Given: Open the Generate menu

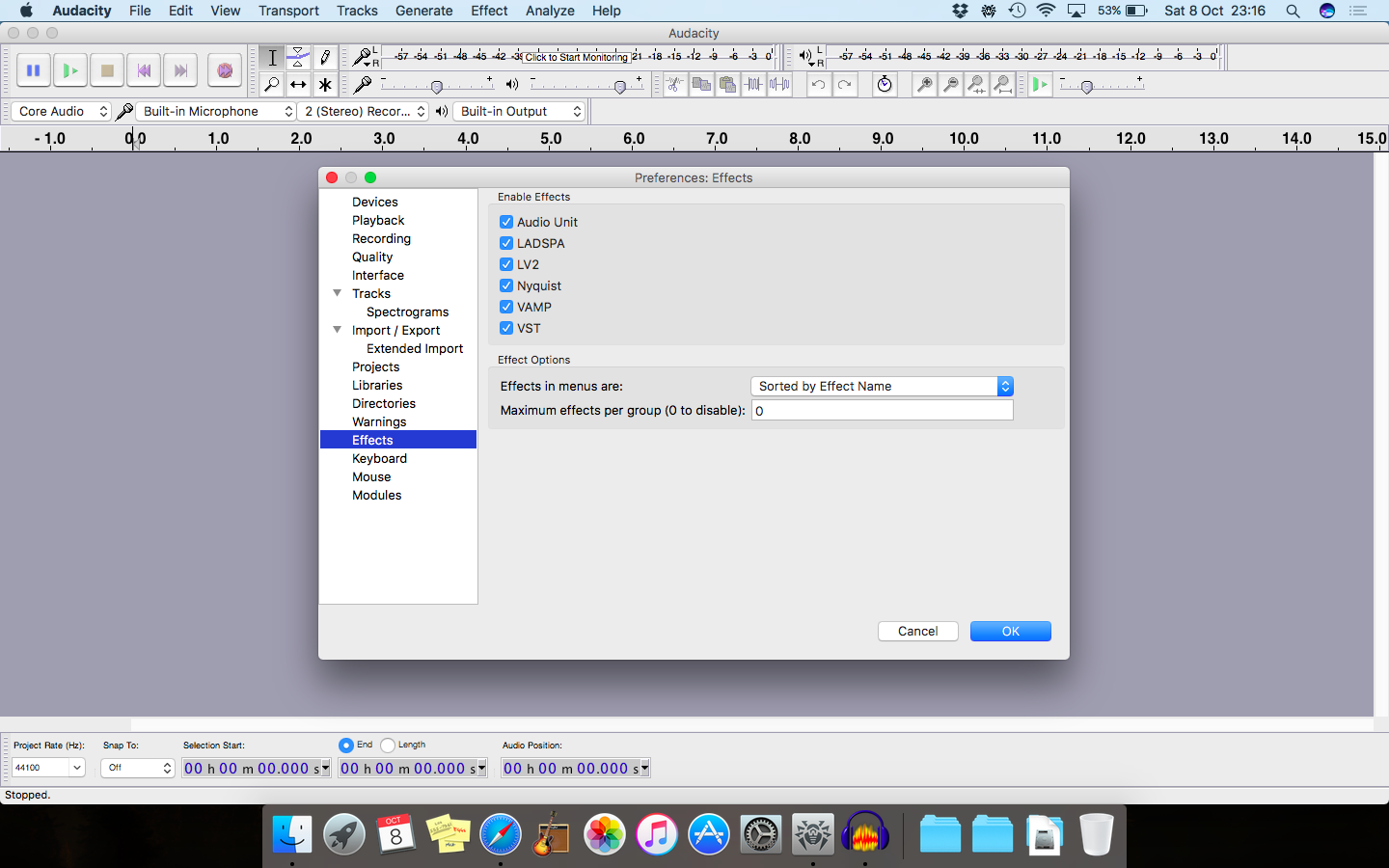Looking at the screenshot, I should coord(423,11).
